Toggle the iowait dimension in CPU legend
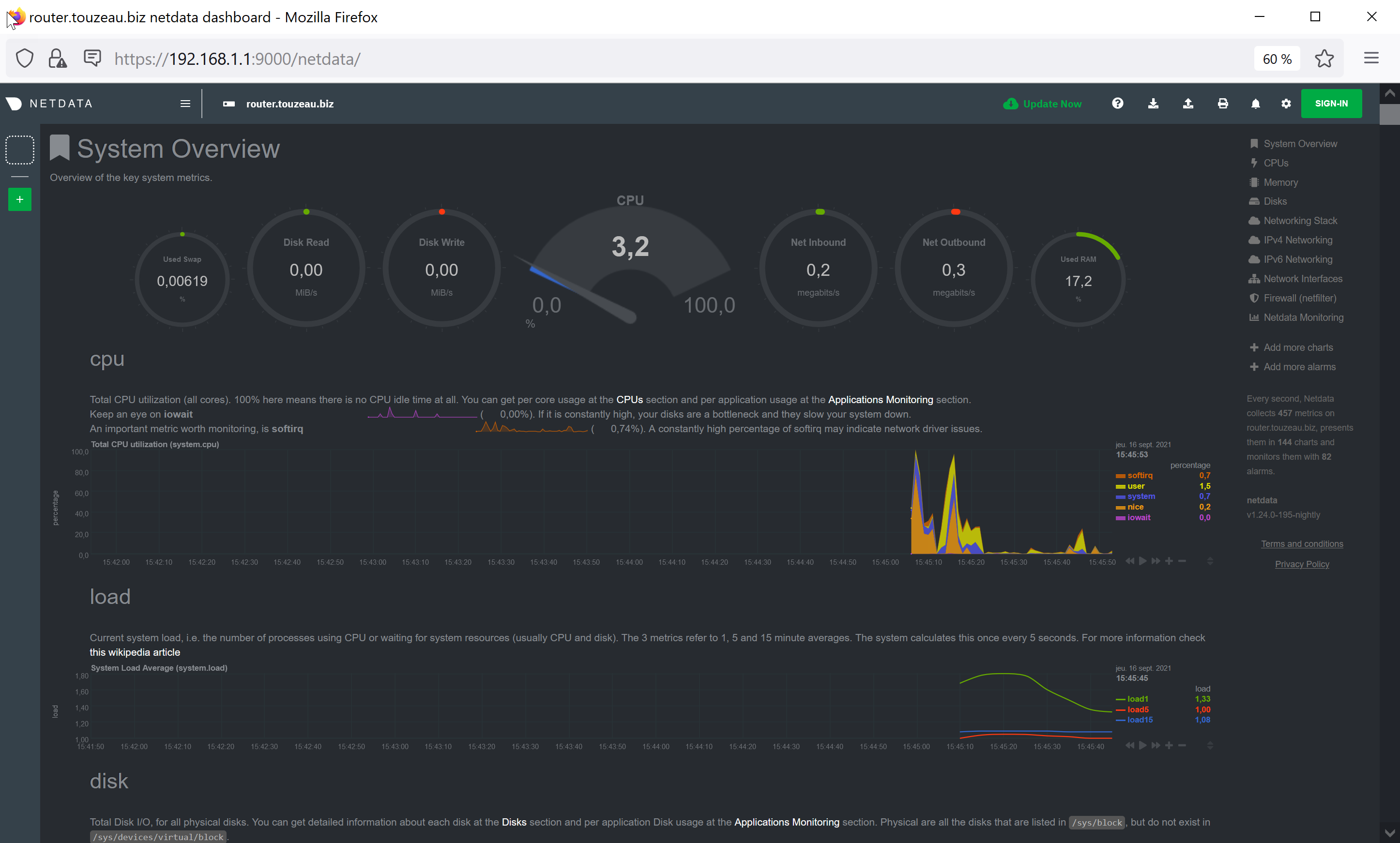Image resolution: width=1400 pixels, height=843 pixels. 1139,517
